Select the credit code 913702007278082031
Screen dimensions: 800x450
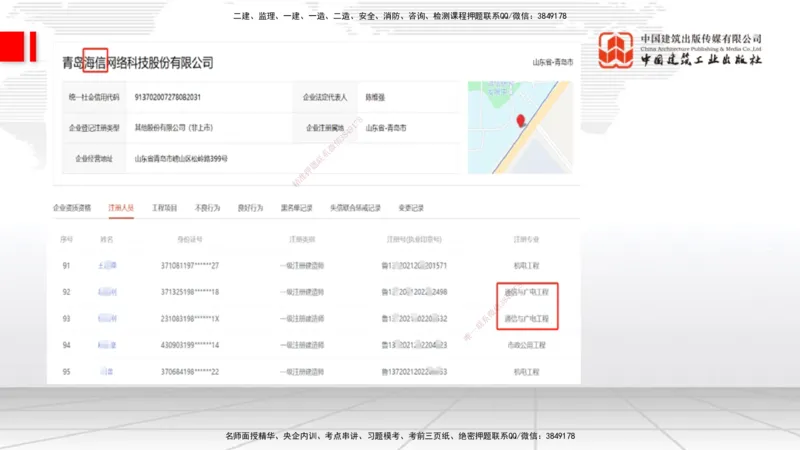pos(167,97)
